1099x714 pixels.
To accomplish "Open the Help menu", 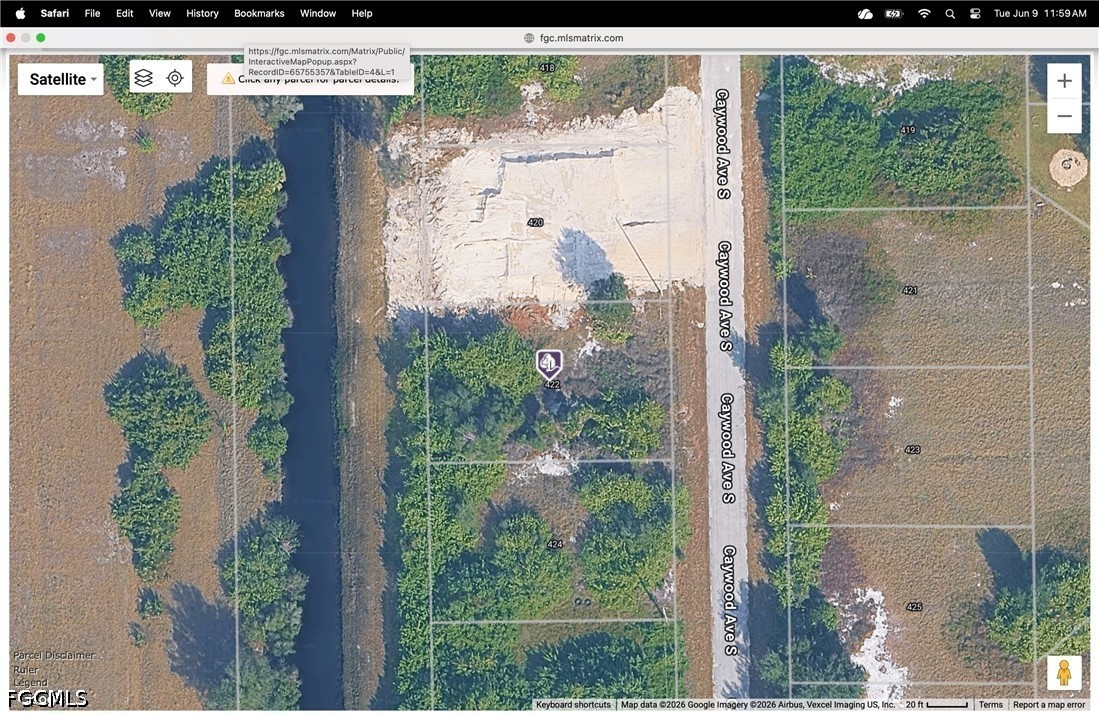I will pos(362,13).
